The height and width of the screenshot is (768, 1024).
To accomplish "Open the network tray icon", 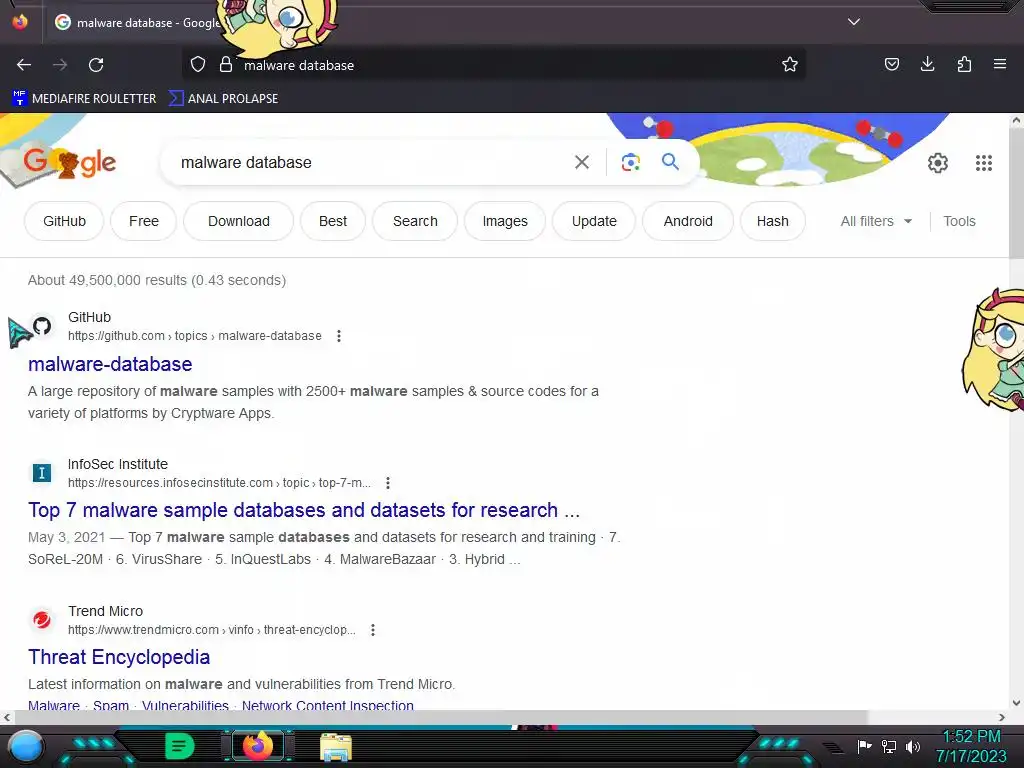I will click(888, 746).
